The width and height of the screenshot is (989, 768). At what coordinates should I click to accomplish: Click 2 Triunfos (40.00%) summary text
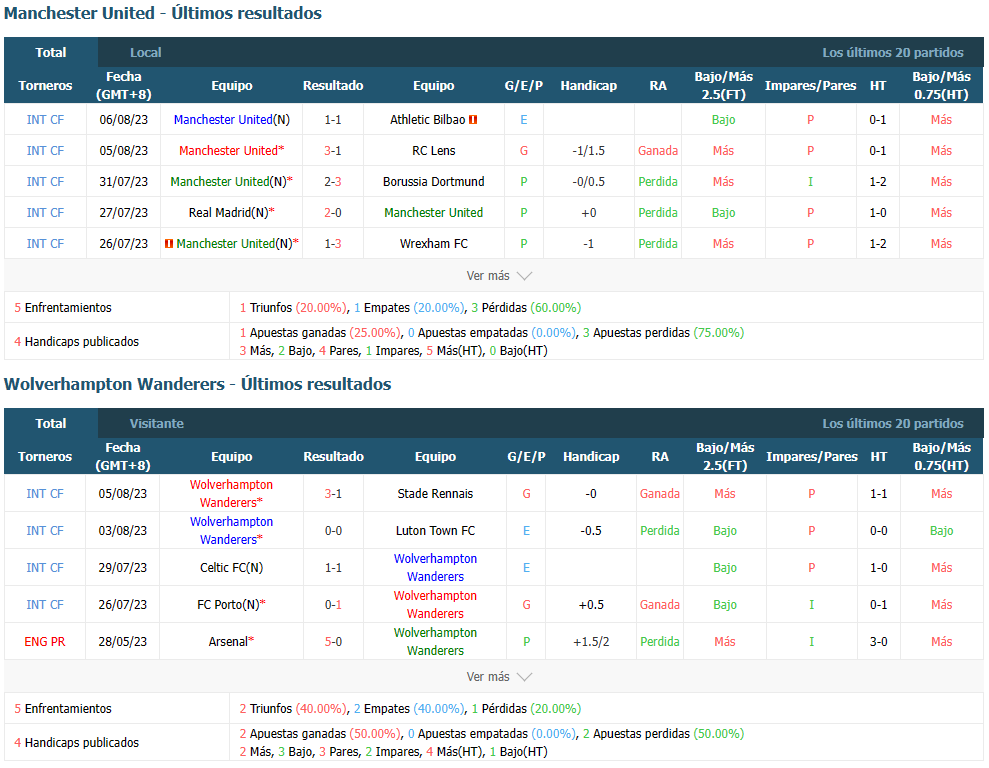[293, 709]
